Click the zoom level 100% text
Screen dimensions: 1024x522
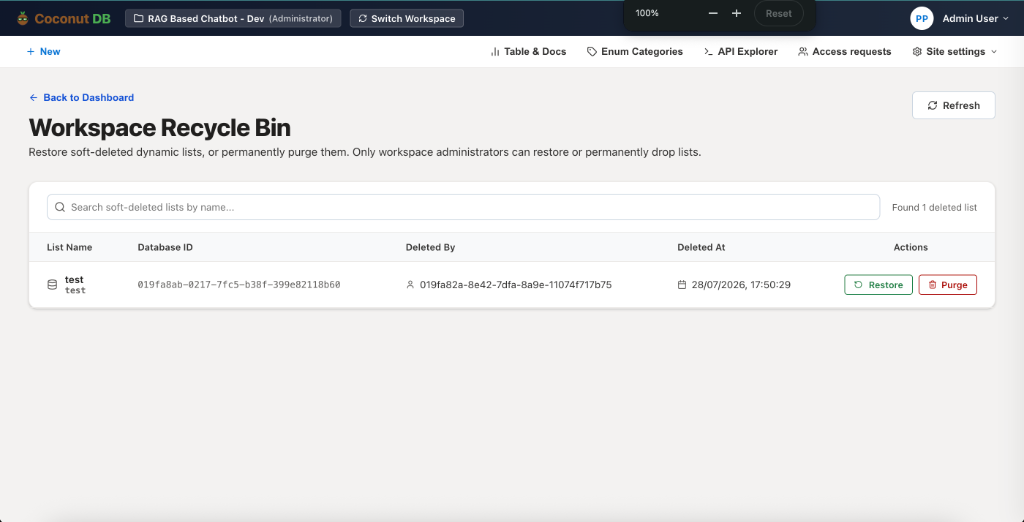(647, 13)
